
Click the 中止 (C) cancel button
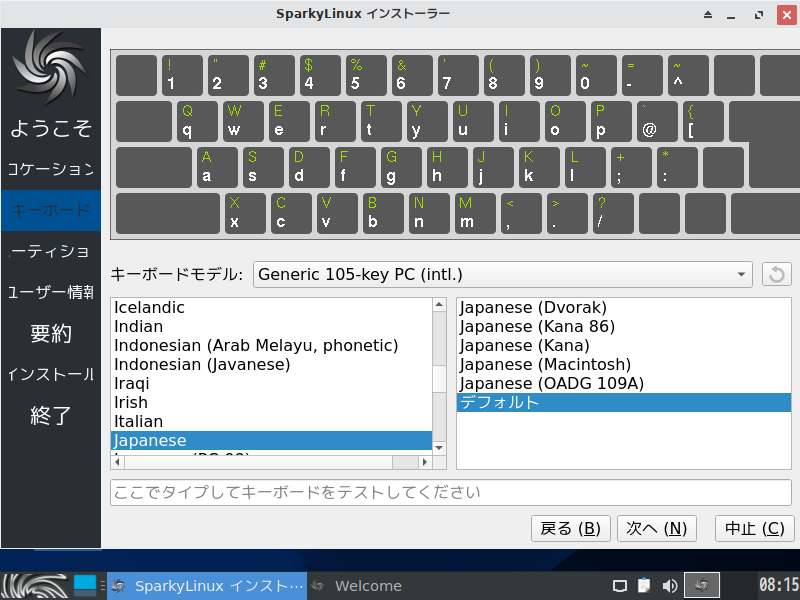pyautogui.click(x=755, y=528)
